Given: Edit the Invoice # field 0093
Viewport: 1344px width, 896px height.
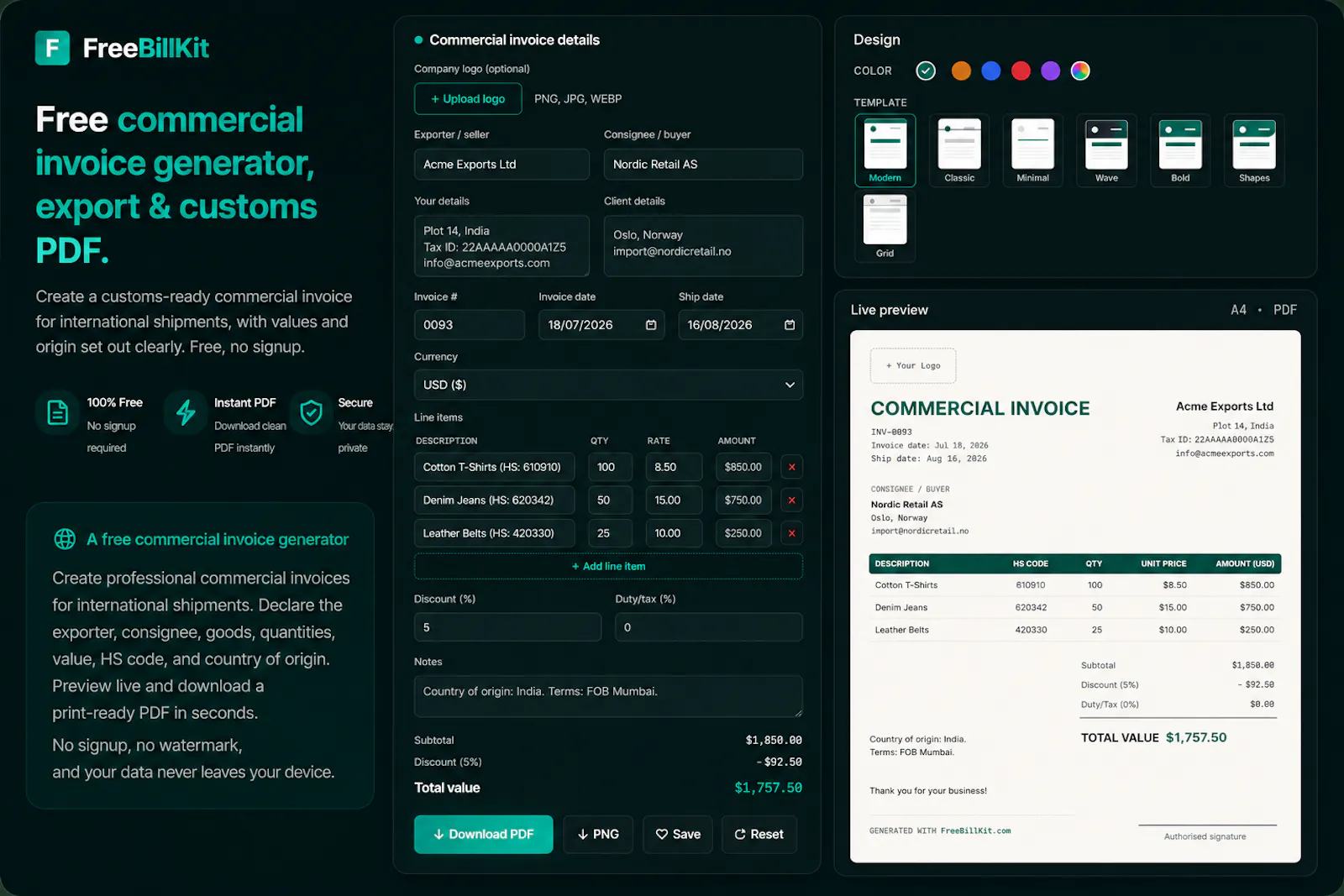Looking at the screenshot, I should tap(470, 325).
